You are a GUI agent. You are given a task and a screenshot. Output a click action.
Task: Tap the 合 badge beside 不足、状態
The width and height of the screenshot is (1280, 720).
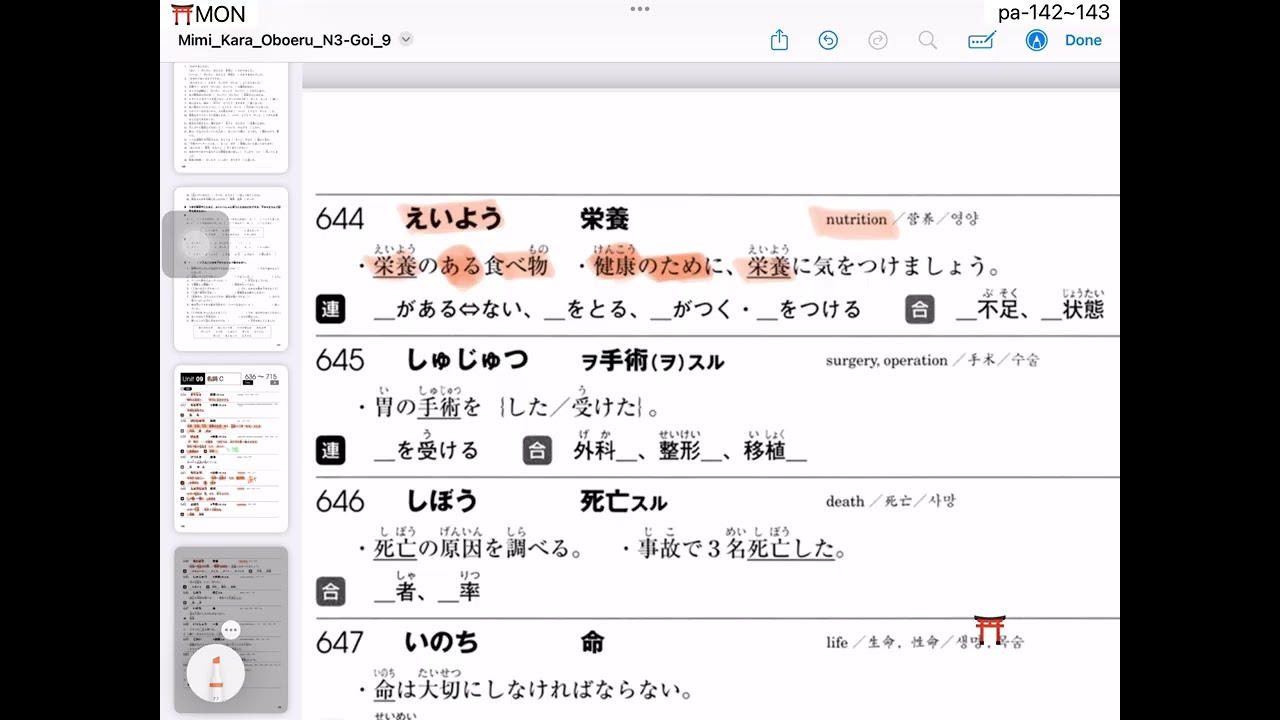[x=920, y=309]
